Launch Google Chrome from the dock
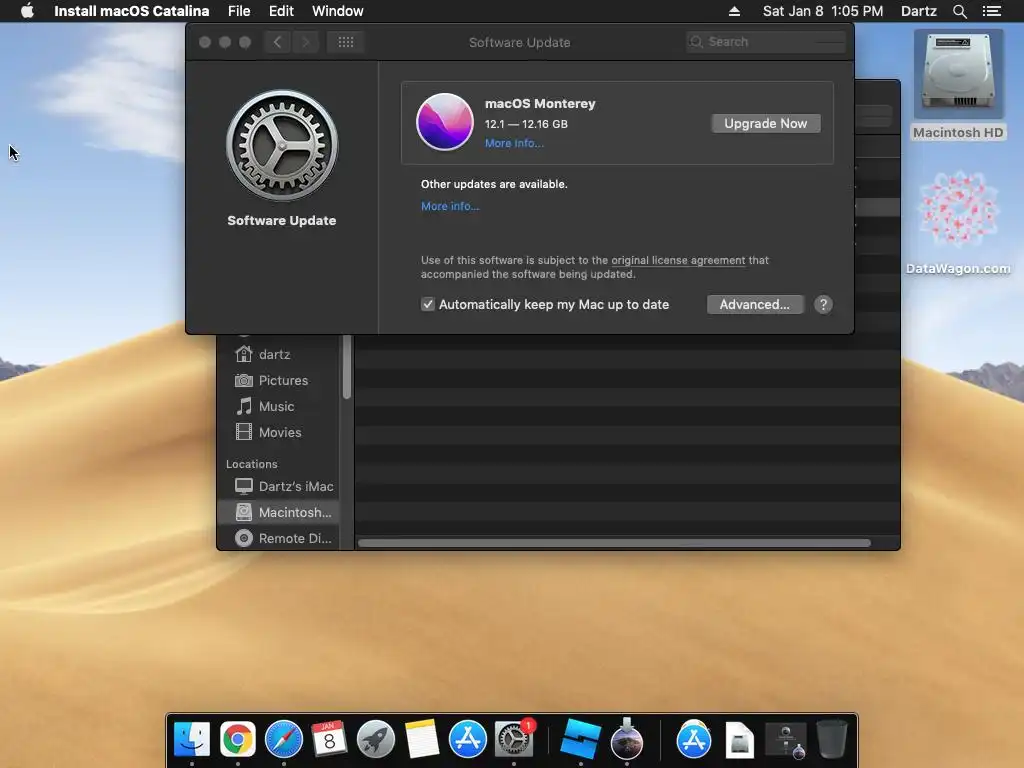This screenshot has width=1024, height=768. coord(238,739)
